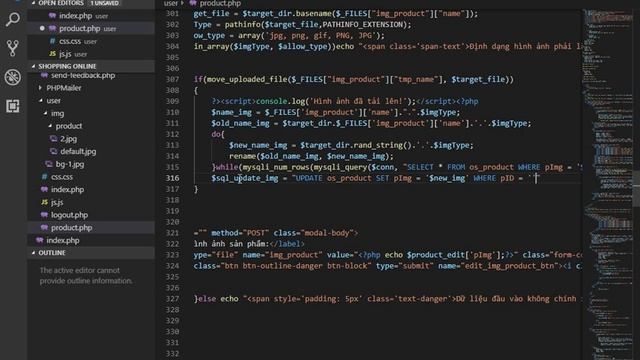
Task: Click product.php breadcrumb segment
Action: [220, 3]
